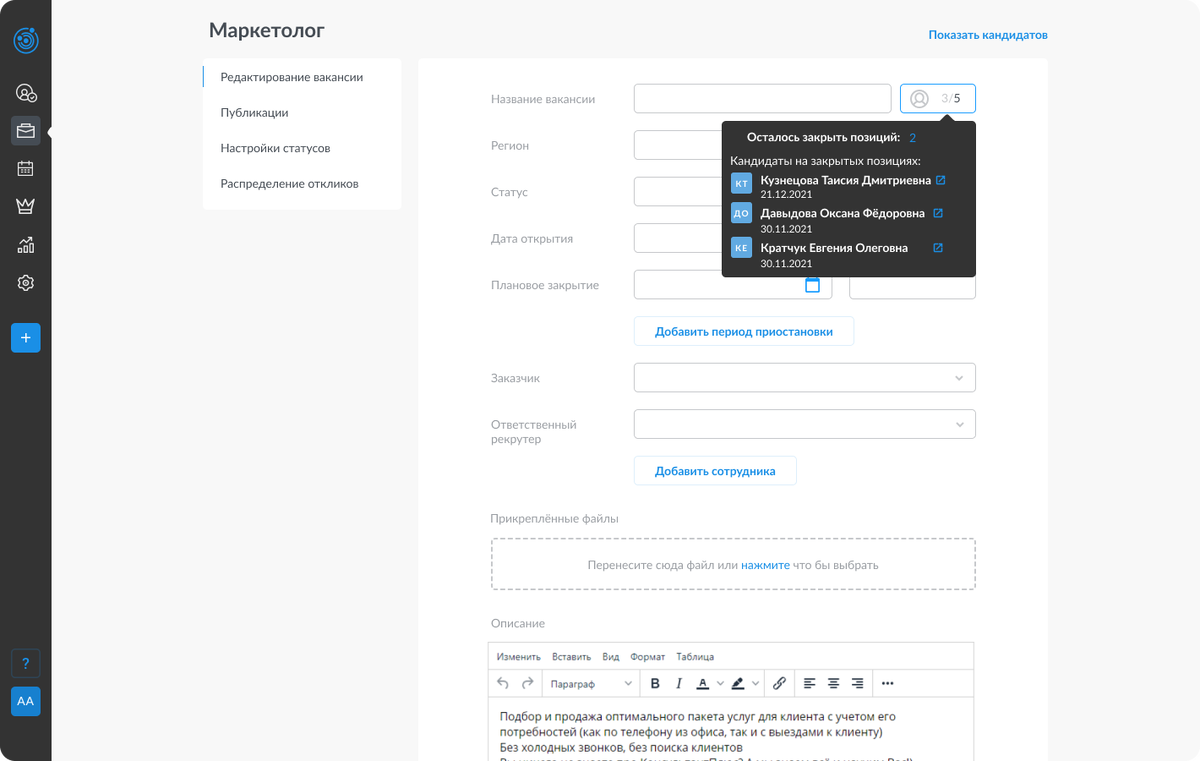Click the undo icon in the editor
The width and height of the screenshot is (1200, 761).
pyautogui.click(x=503, y=683)
